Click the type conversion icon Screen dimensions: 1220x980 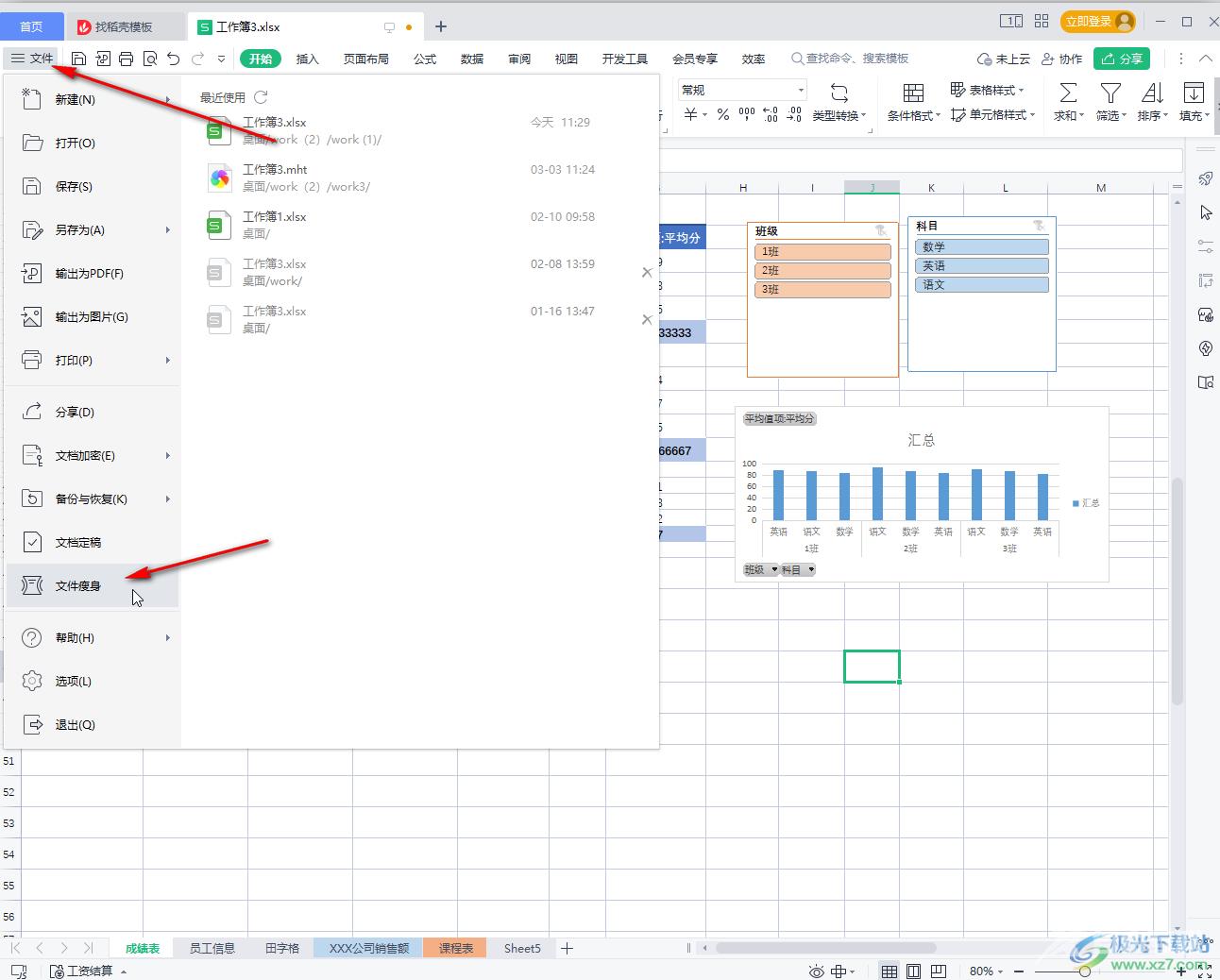[839, 93]
